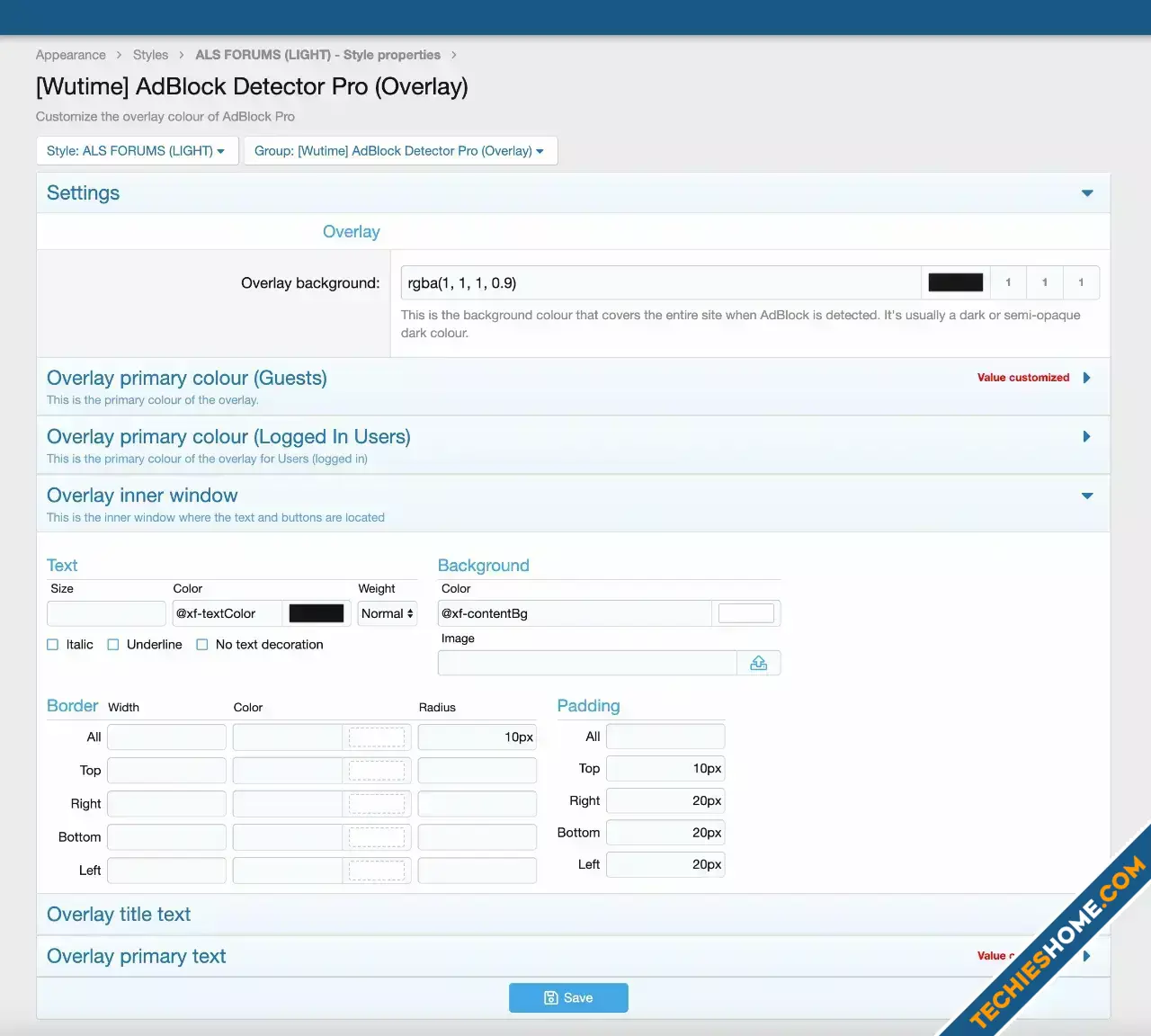
Task: Click the text Size input field
Action: (x=106, y=613)
